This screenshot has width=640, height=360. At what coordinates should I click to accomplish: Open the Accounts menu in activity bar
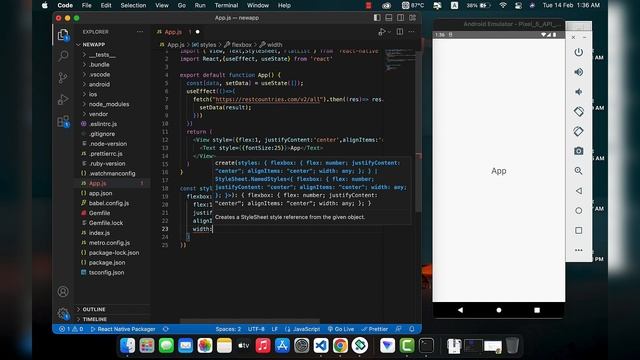tap(63, 291)
